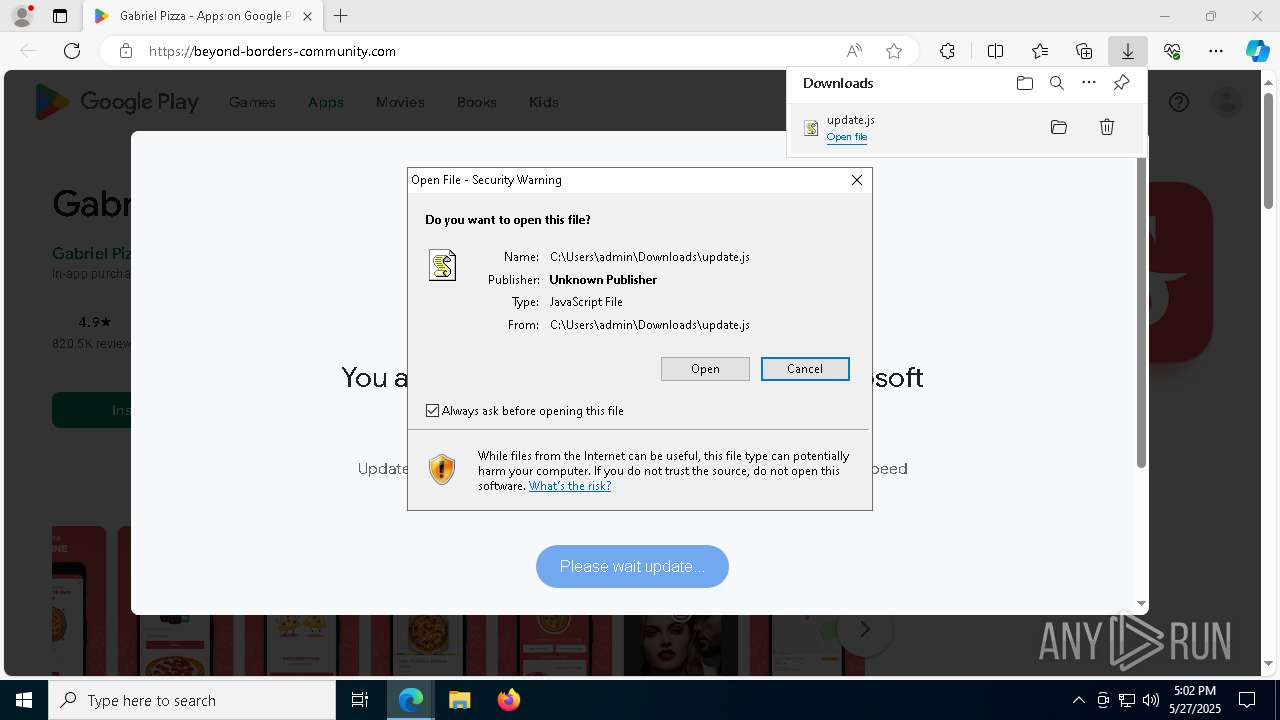Click the popup's scrollbar thumb

(x=1141, y=312)
